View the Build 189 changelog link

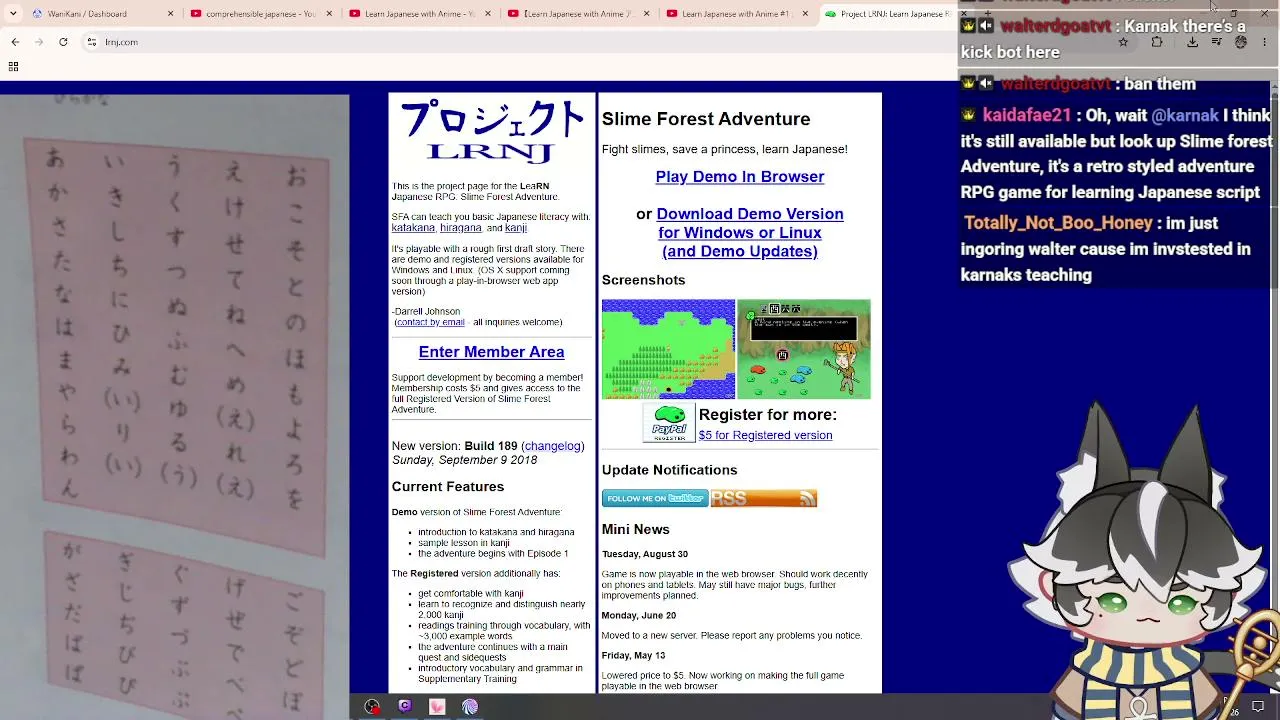tap(553, 446)
